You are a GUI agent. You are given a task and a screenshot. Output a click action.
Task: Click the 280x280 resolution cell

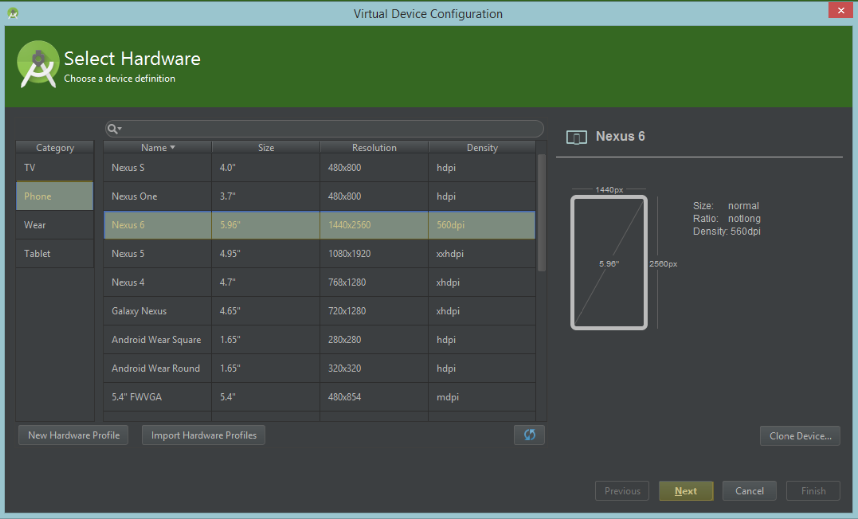pos(374,339)
